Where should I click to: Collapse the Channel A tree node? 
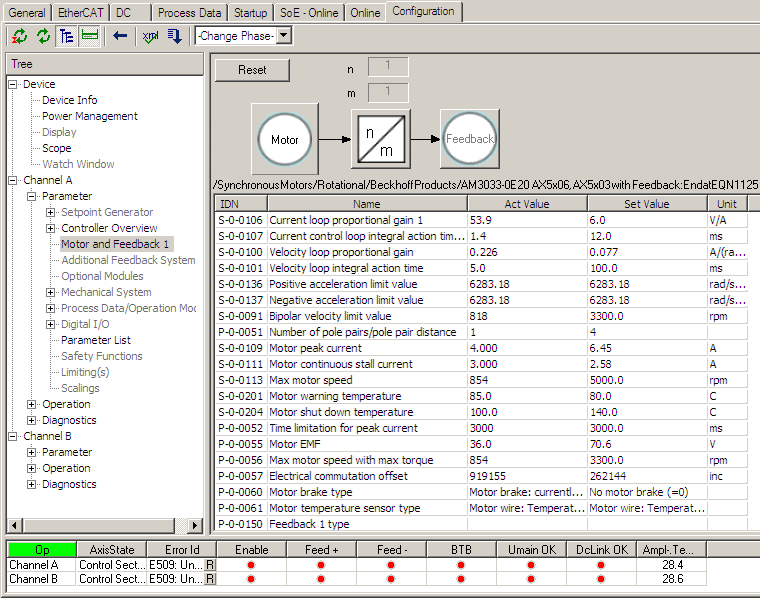coord(13,180)
